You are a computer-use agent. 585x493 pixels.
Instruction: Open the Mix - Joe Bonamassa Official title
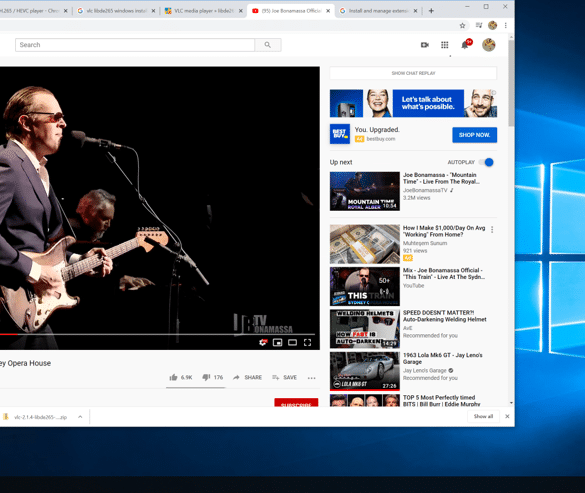(444, 273)
